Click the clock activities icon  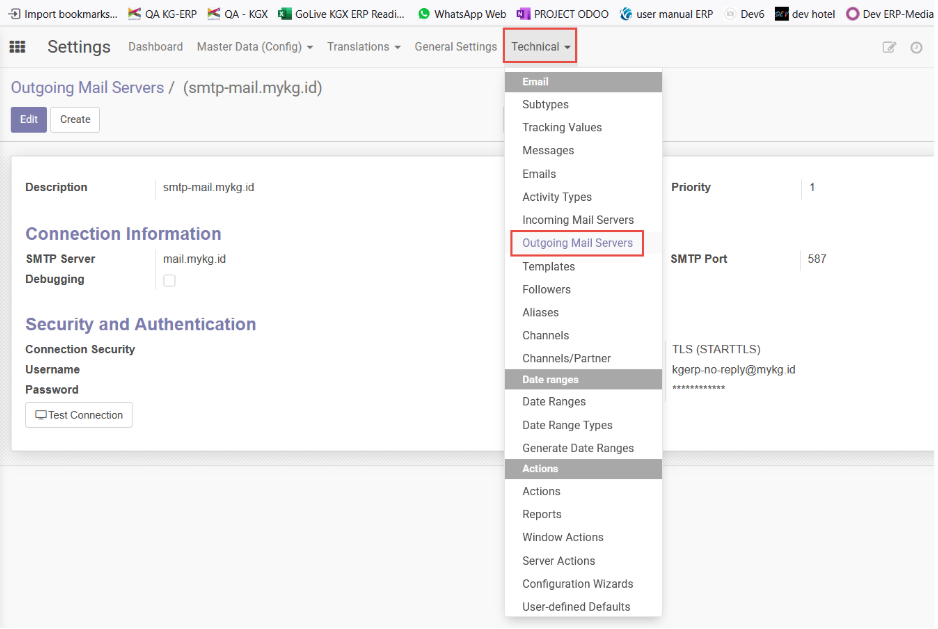(x=916, y=47)
